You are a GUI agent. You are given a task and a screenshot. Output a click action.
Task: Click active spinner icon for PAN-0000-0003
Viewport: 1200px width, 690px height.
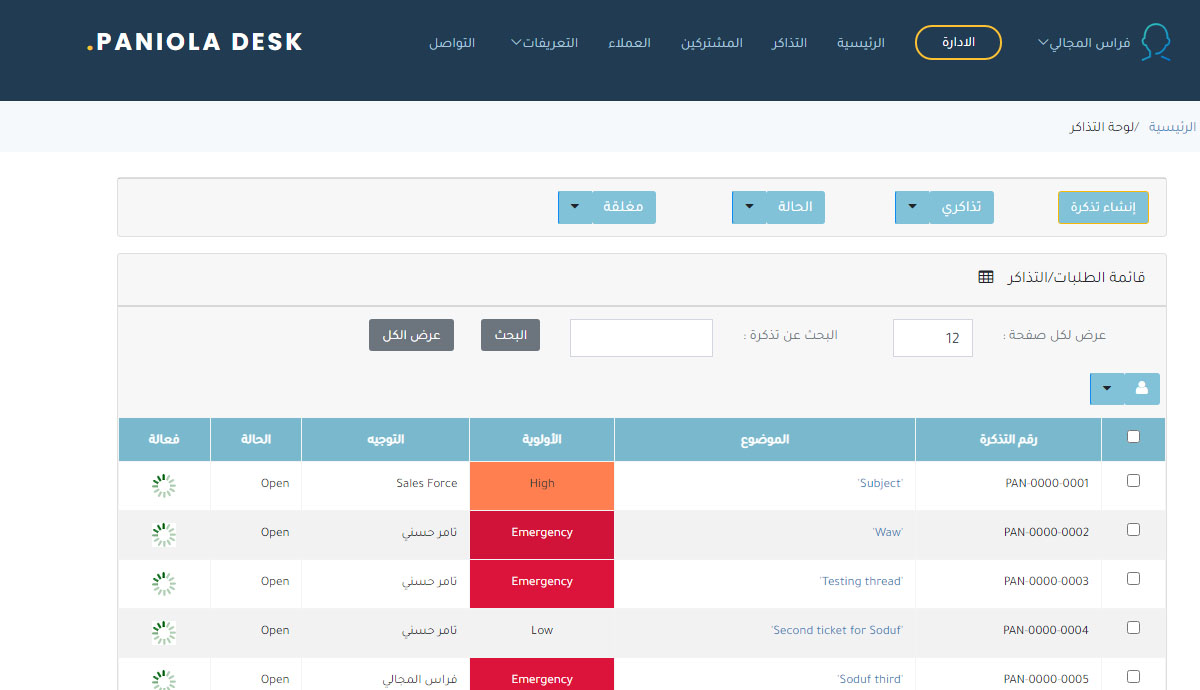pyautogui.click(x=164, y=583)
